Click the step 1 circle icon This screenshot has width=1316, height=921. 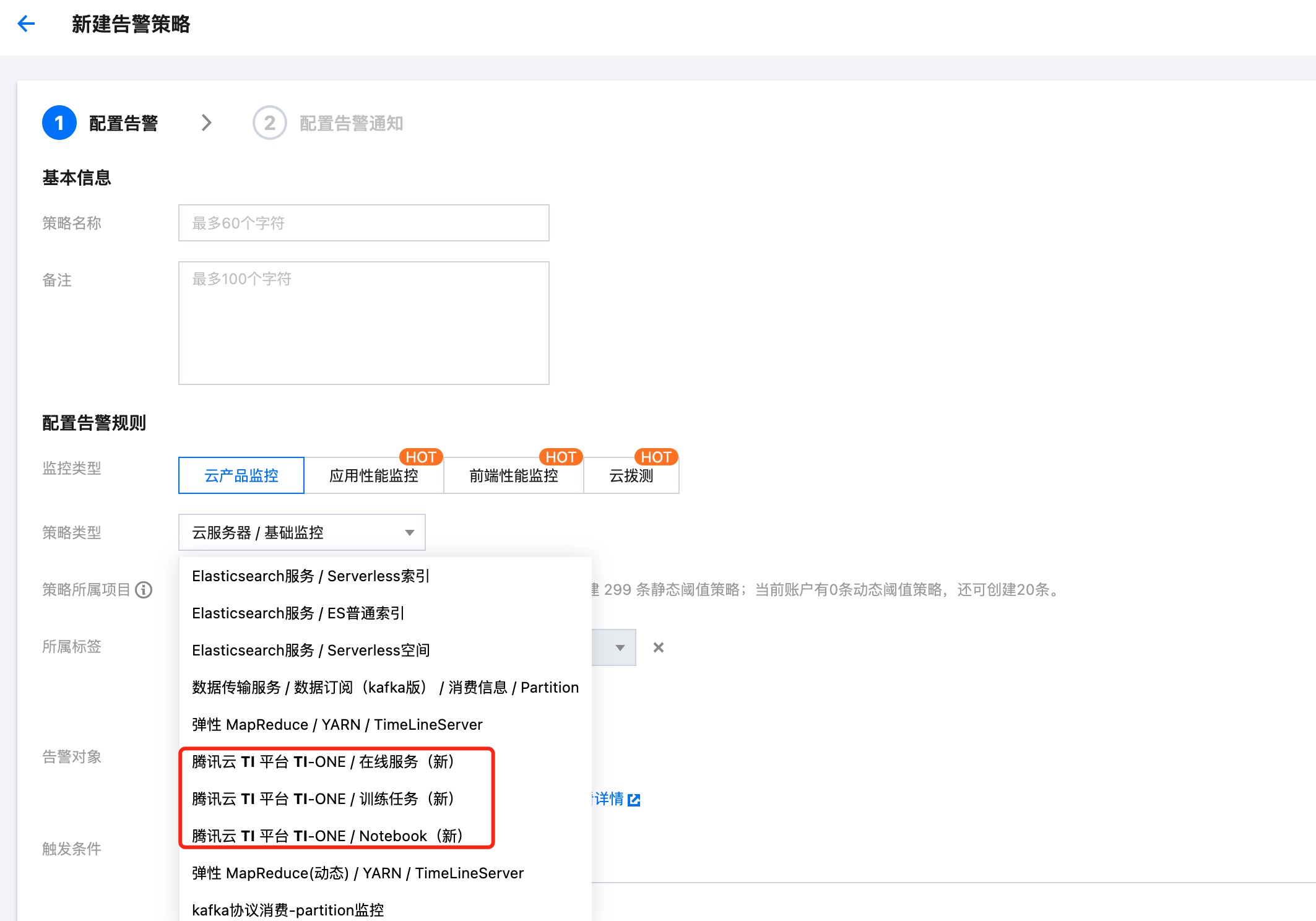(x=59, y=123)
